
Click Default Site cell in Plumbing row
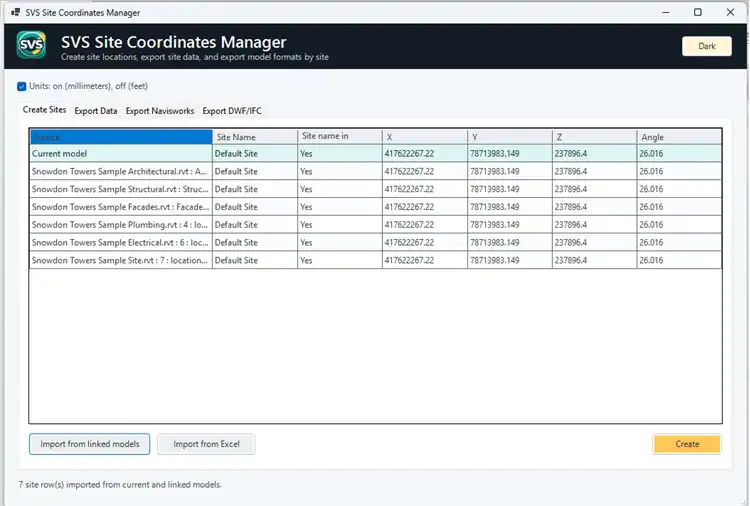pos(255,225)
